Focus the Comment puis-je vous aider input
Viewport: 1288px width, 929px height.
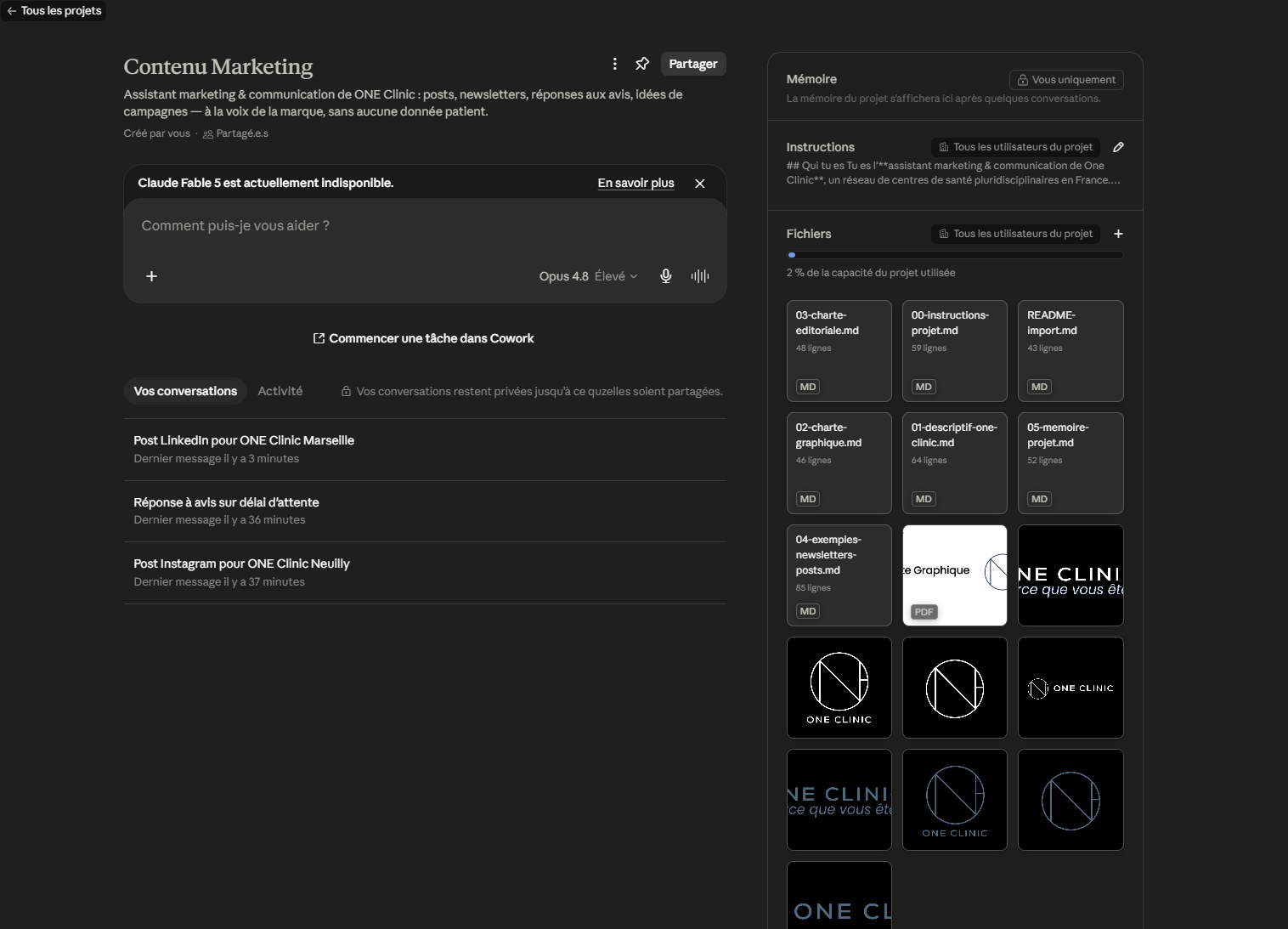click(x=425, y=226)
